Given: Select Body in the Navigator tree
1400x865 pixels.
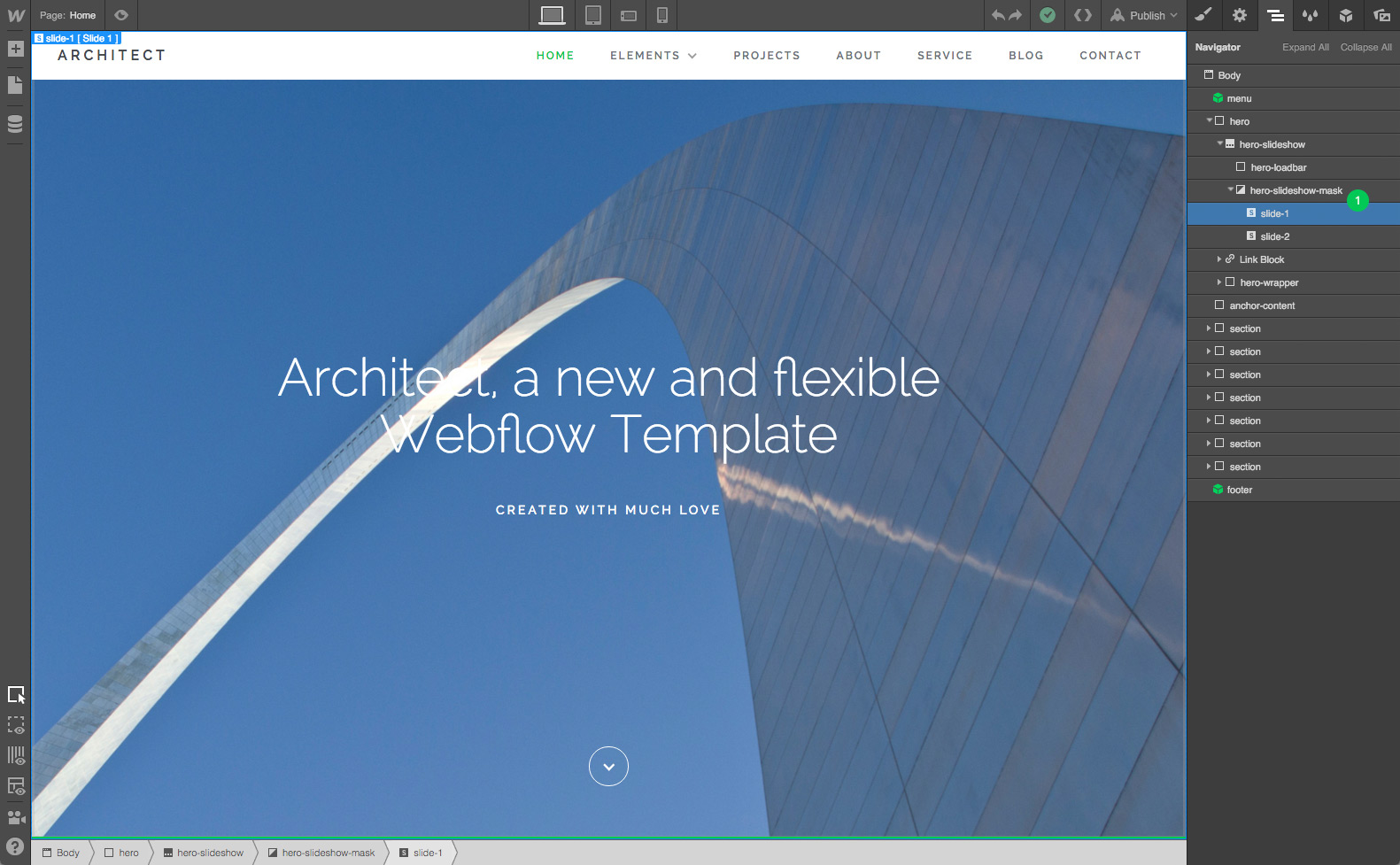Looking at the screenshot, I should 1293,75.
